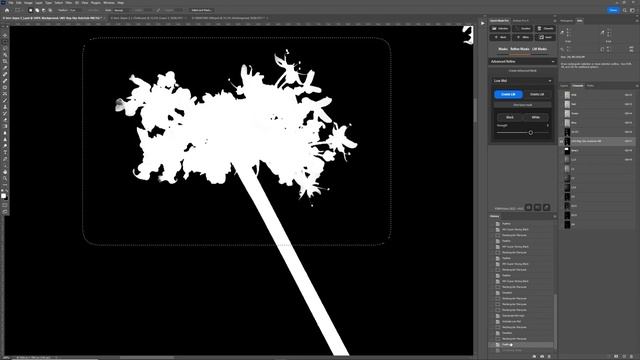Toggle visibility of the Red channel
Screen dimensions: 640x360
click(x=562, y=104)
